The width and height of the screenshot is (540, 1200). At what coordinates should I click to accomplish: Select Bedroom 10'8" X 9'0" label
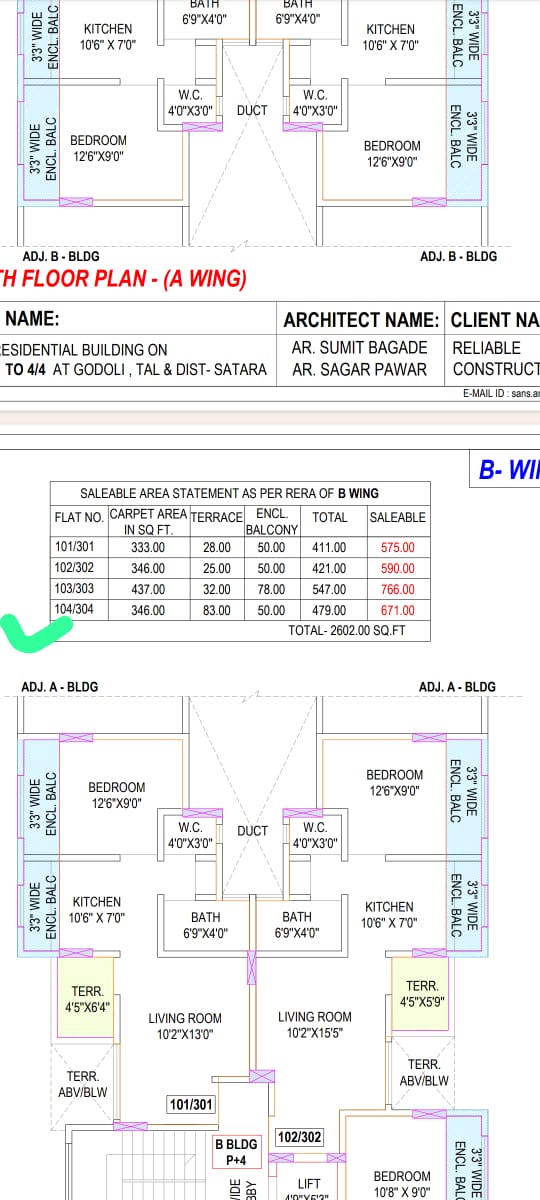(402, 1184)
